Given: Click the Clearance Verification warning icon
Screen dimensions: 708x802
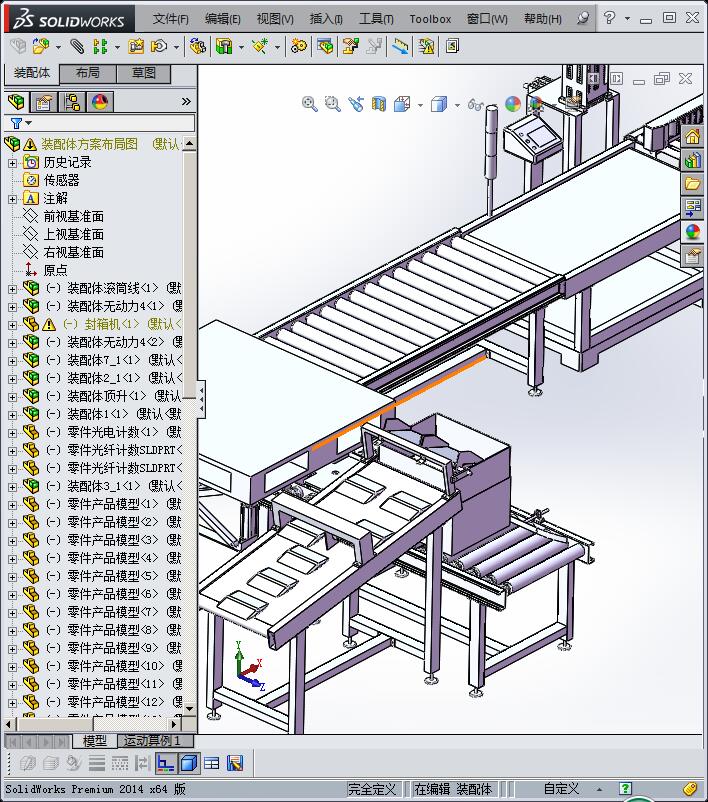Looking at the screenshot, I should (x=426, y=47).
